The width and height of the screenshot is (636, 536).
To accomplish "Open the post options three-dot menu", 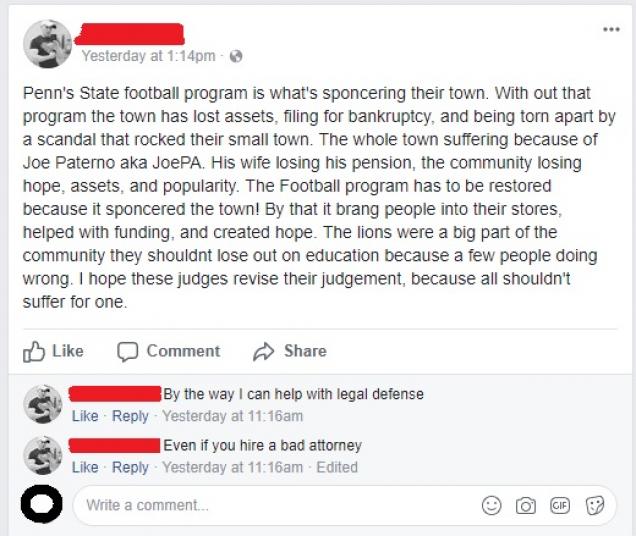I will [611, 30].
